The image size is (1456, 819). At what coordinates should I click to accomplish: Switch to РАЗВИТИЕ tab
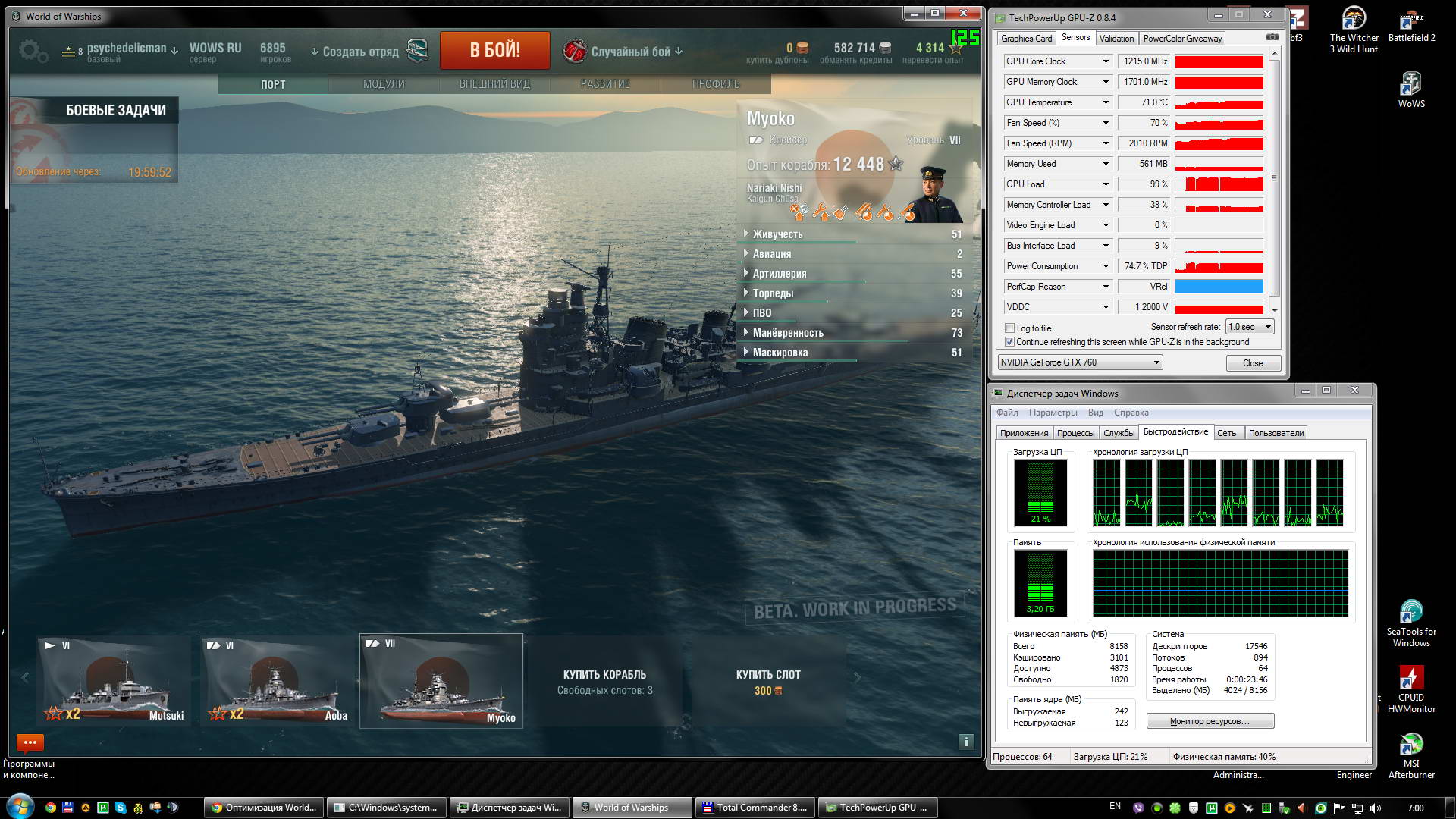605,84
